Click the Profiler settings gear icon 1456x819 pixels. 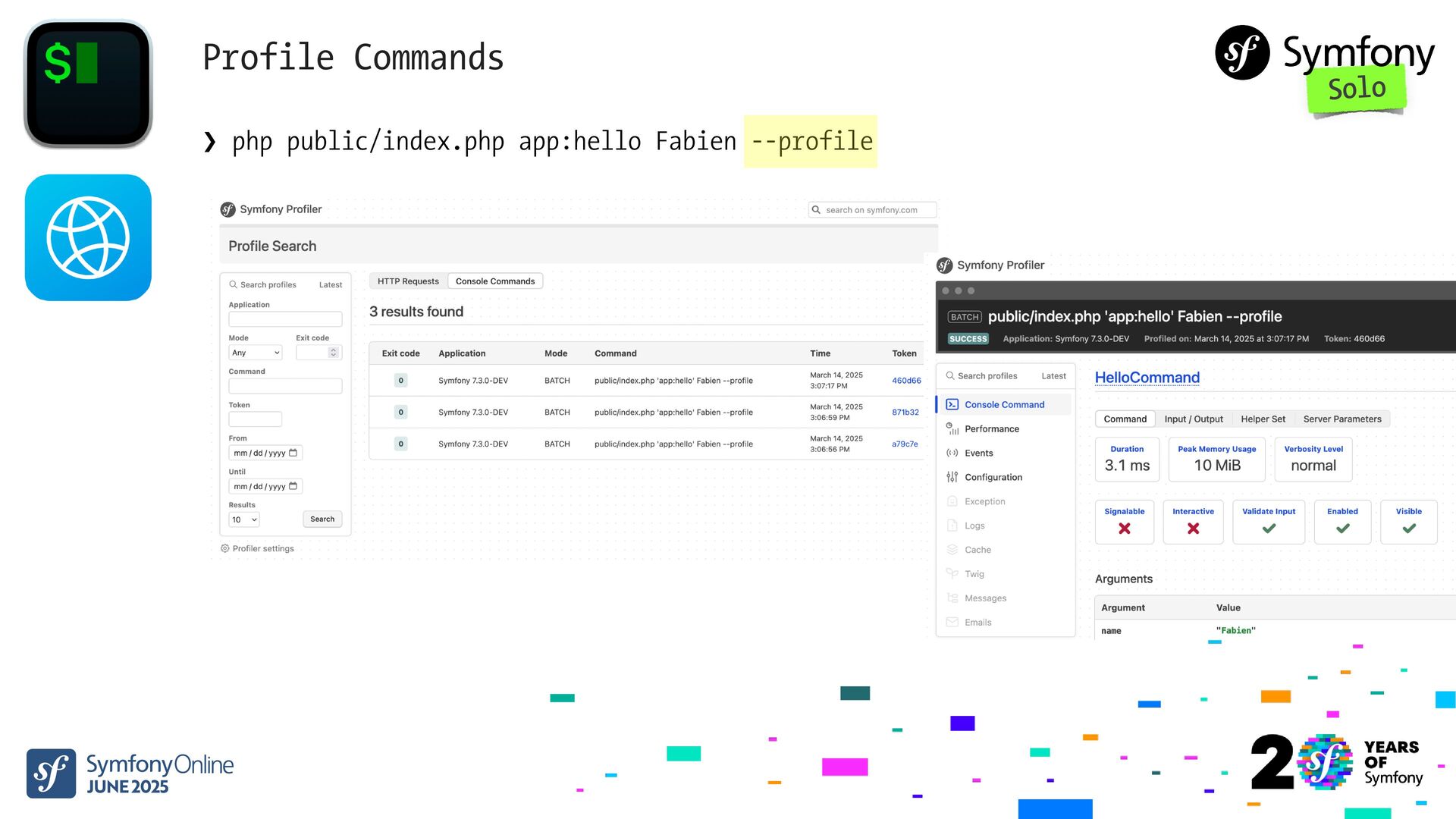coord(225,548)
